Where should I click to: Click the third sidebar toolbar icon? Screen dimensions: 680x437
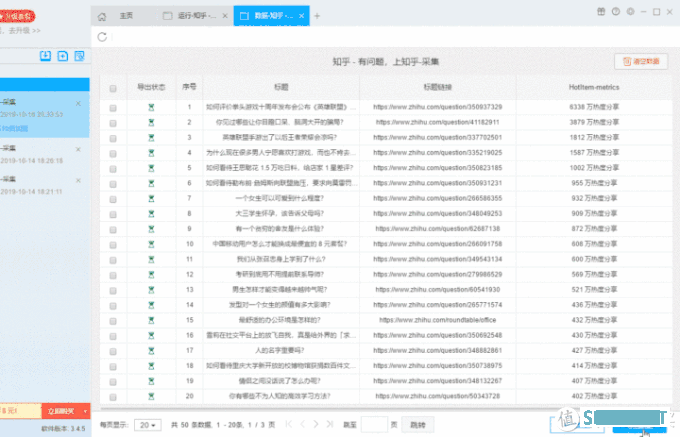(x=81, y=55)
